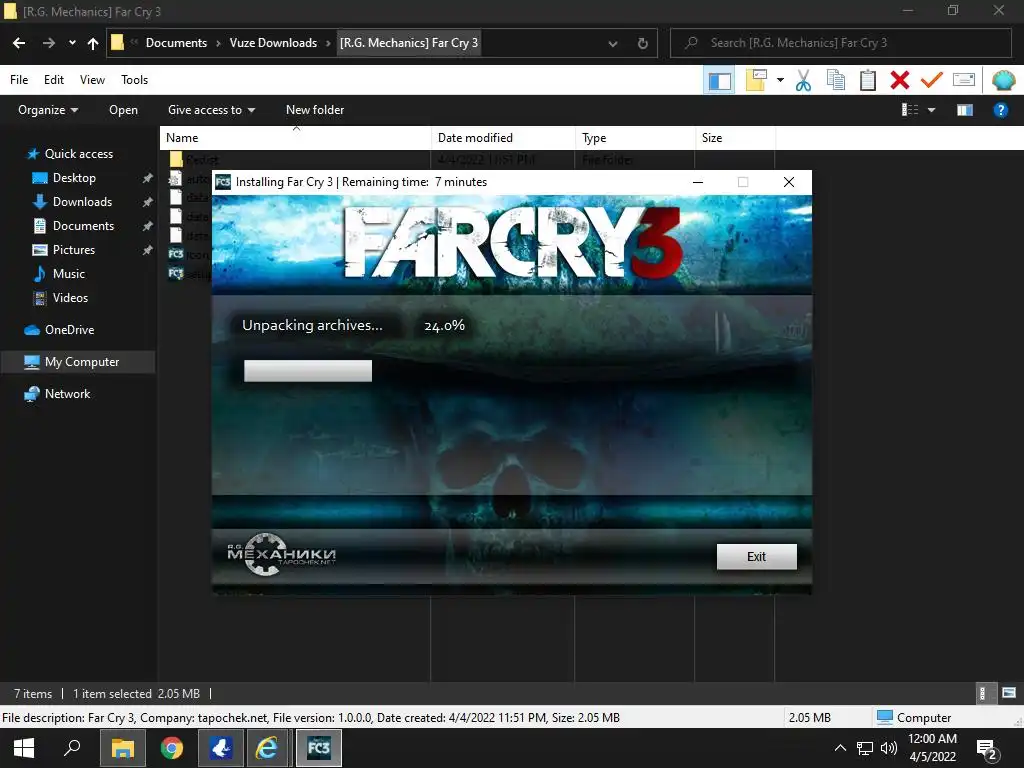Sort by the Size column header
Image resolution: width=1024 pixels, height=768 pixels.
tap(735, 138)
